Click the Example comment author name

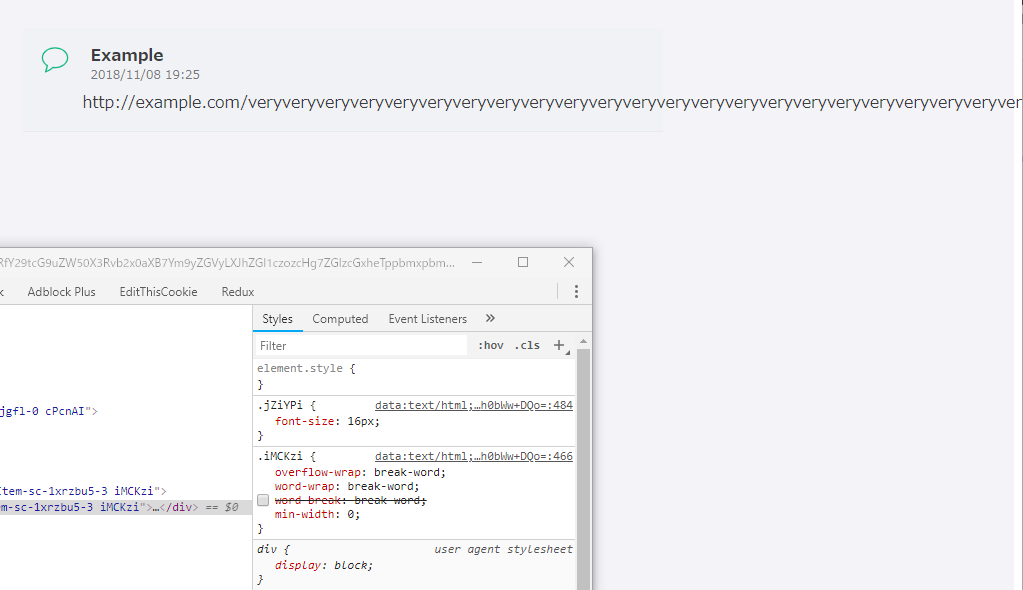click(127, 55)
